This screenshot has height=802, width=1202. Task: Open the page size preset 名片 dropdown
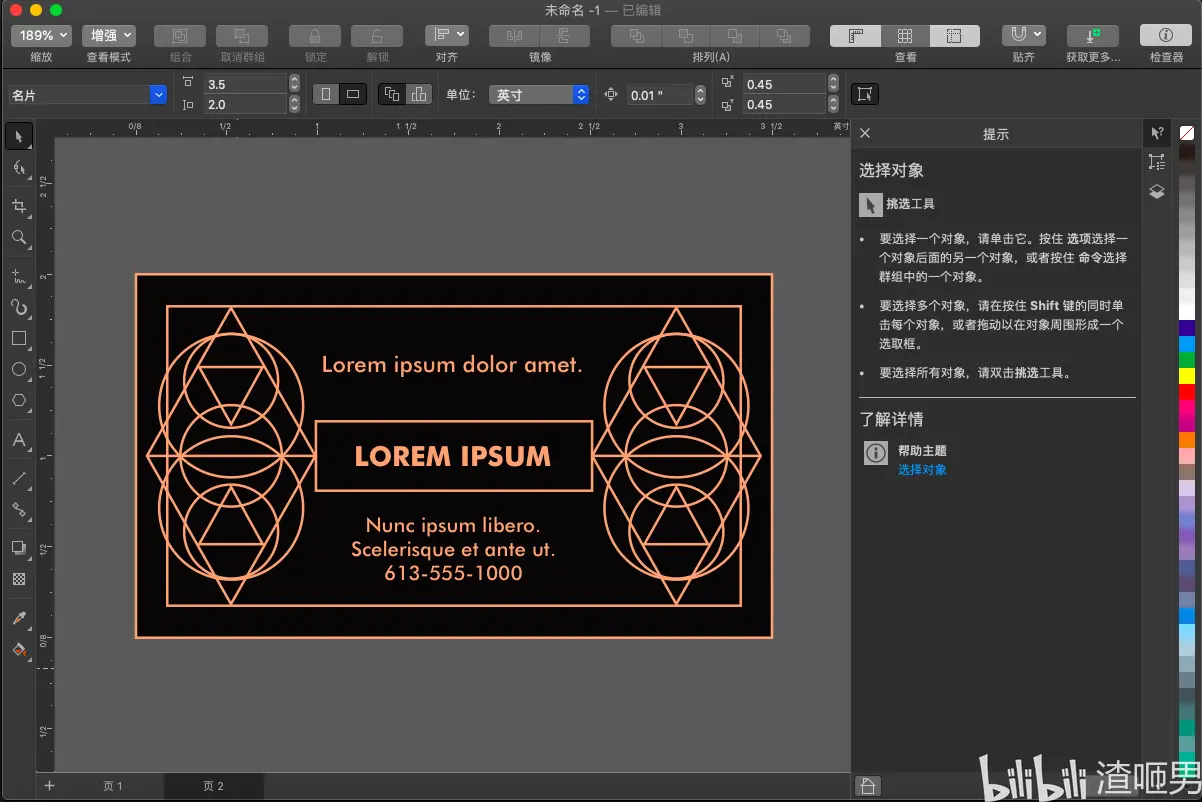tap(158, 95)
